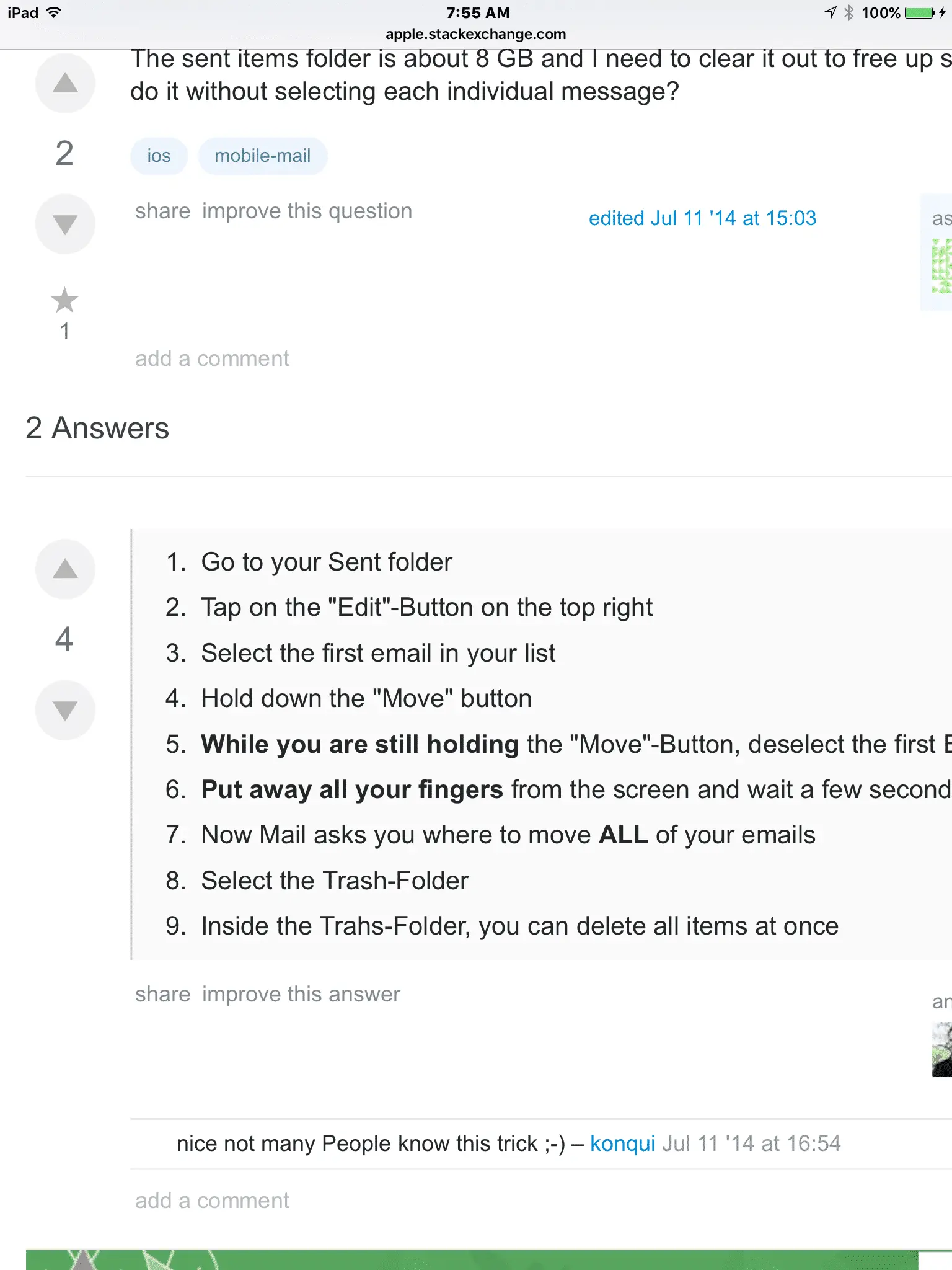The image size is (952, 1270).
Task: Open the edited Jul 11 '14 revision link
Action: coord(702,218)
